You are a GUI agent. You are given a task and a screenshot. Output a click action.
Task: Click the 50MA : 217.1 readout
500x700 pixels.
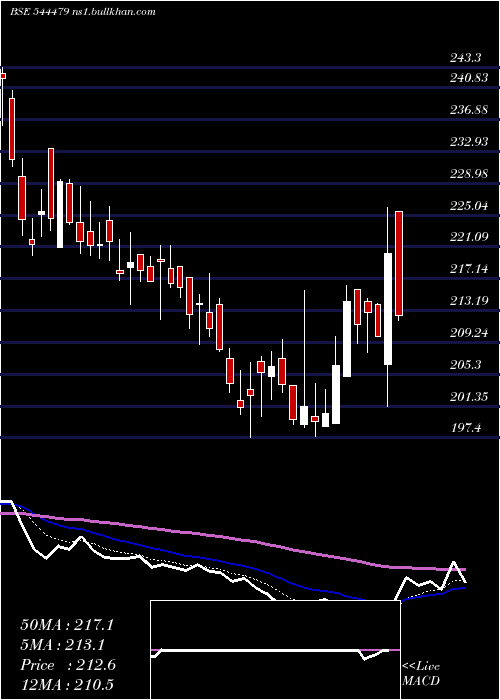[x=67, y=625]
